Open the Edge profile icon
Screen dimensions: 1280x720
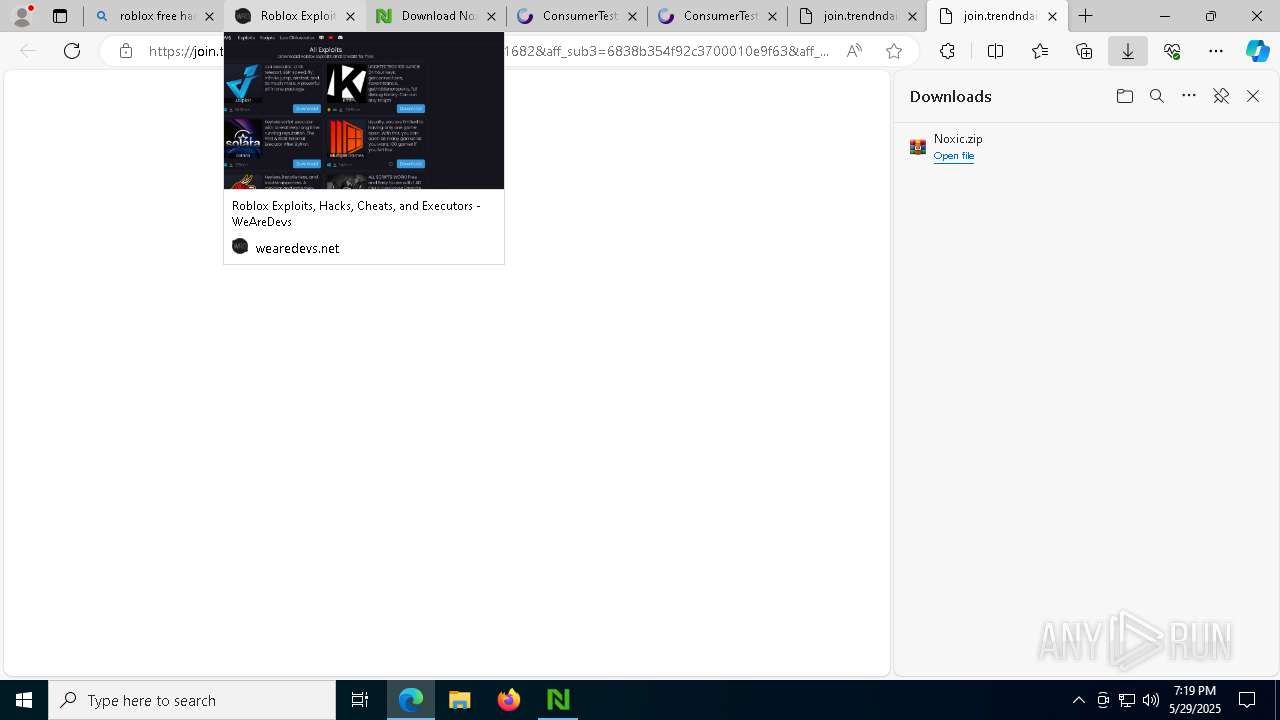tap(22, 16)
